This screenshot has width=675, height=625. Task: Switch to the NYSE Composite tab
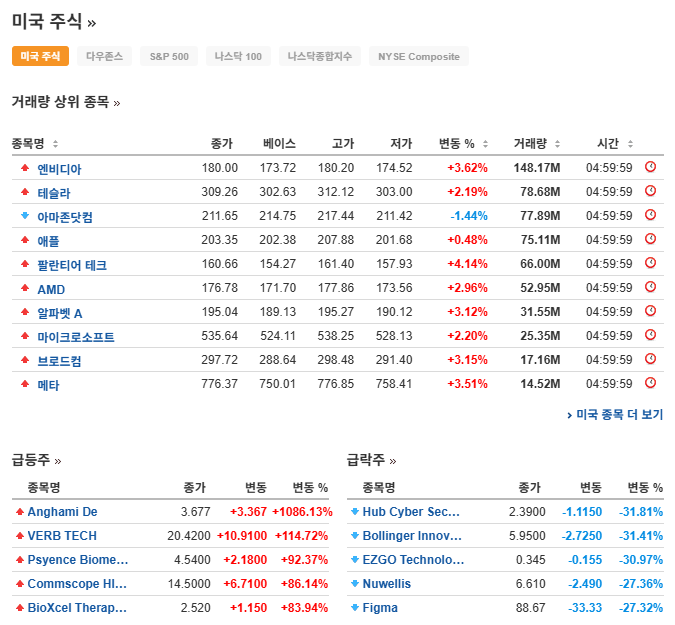(418, 56)
